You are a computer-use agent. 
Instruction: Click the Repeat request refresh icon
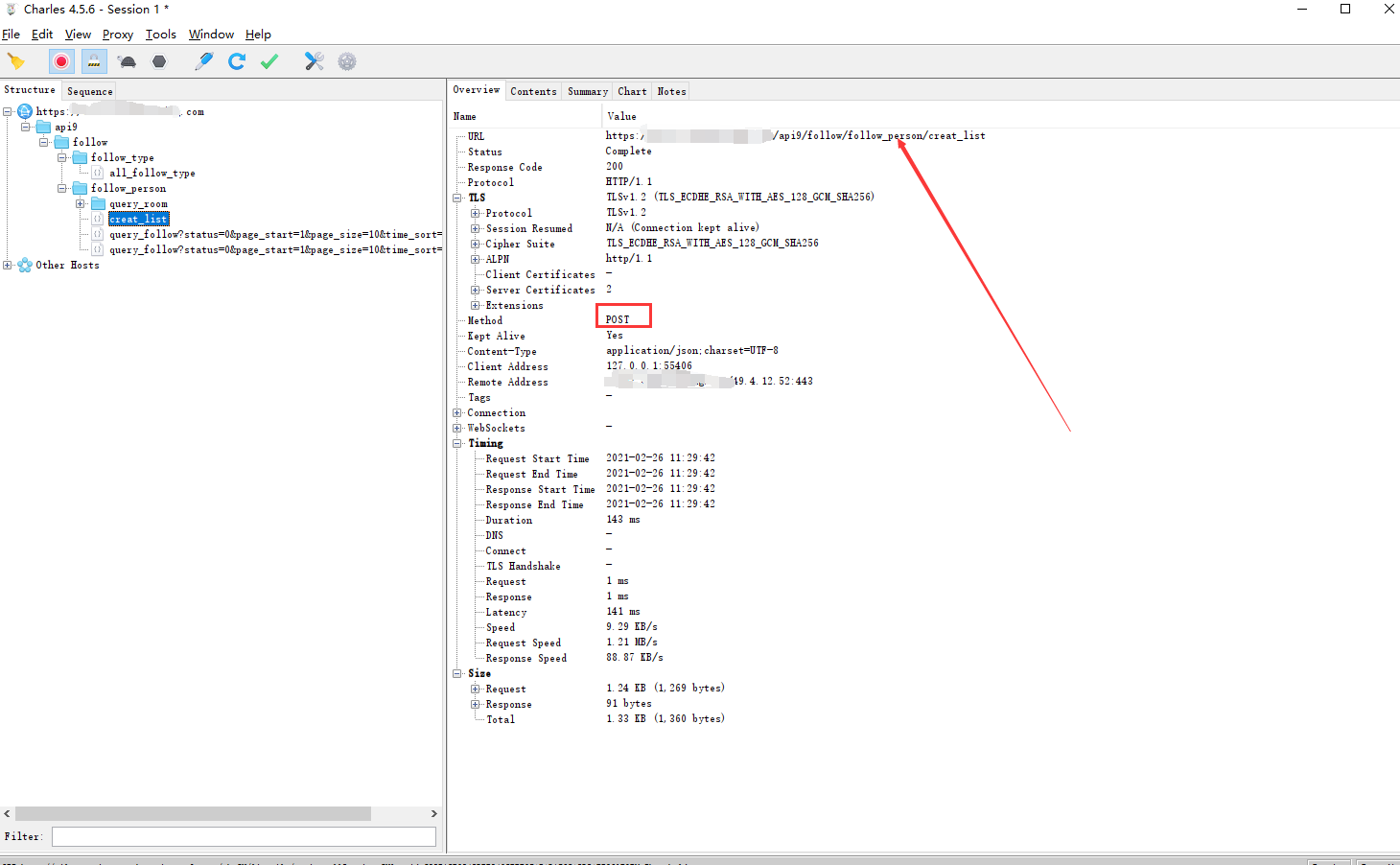pos(237,61)
